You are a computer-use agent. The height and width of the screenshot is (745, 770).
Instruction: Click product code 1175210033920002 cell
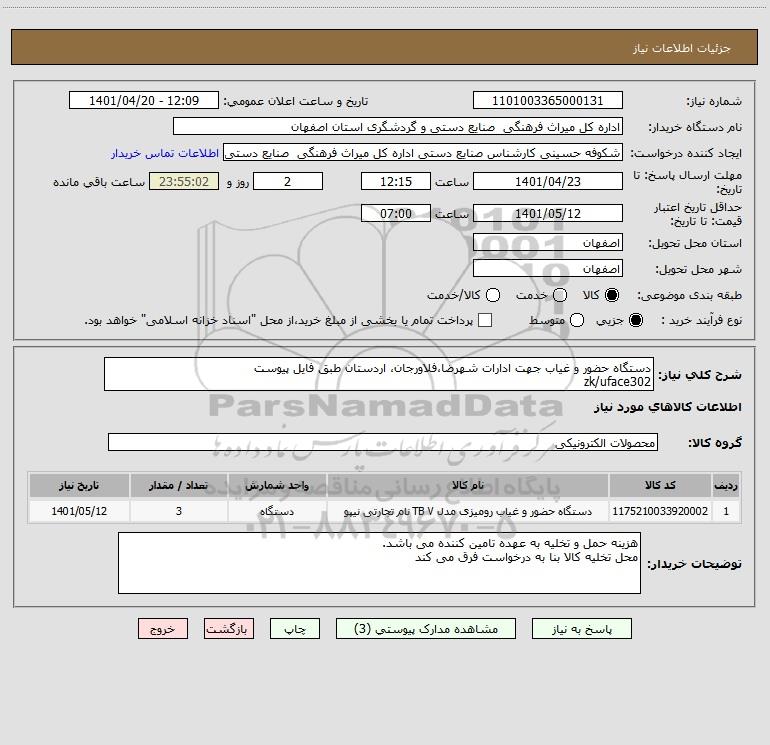click(x=660, y=511)
